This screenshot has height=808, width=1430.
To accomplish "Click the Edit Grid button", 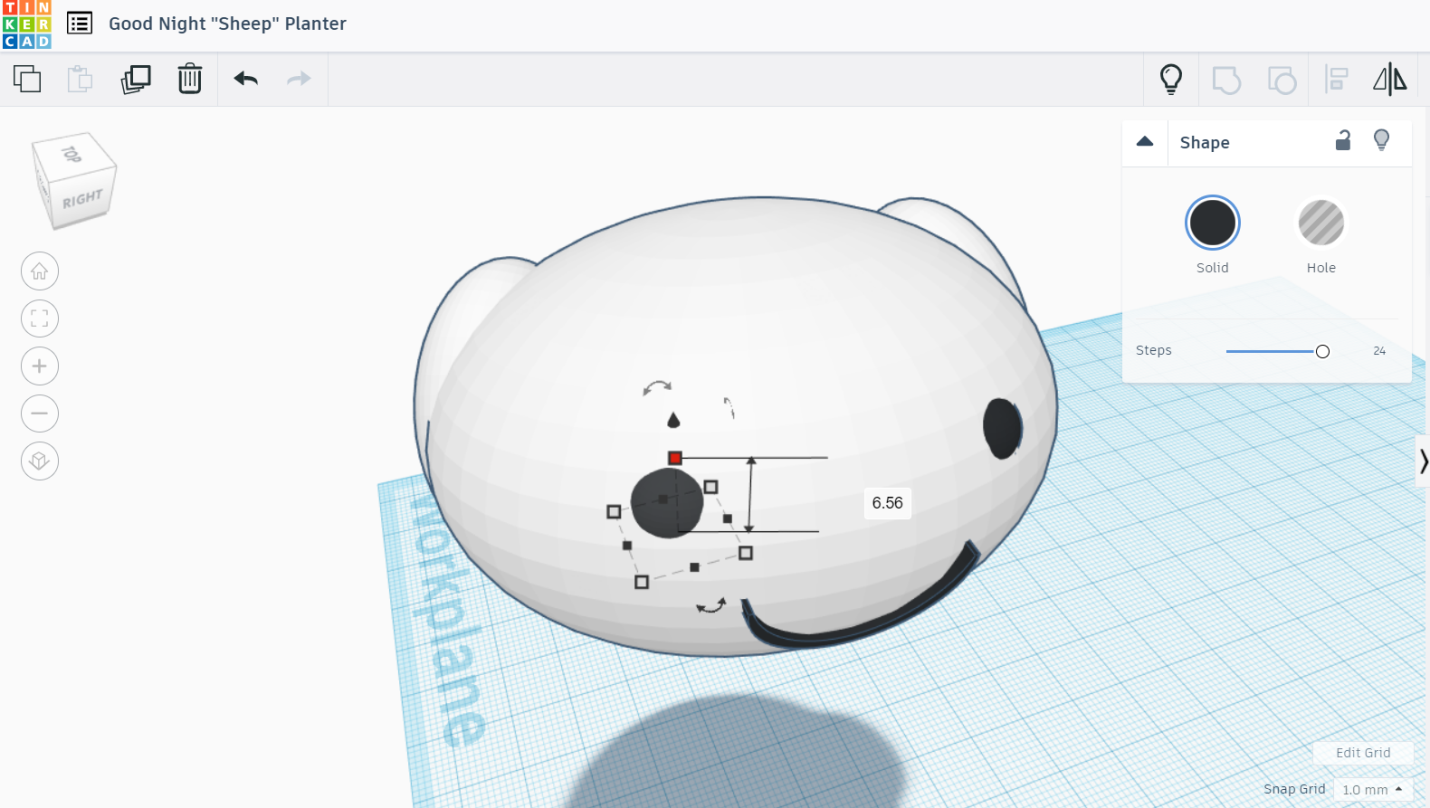I will [1363, 753].
